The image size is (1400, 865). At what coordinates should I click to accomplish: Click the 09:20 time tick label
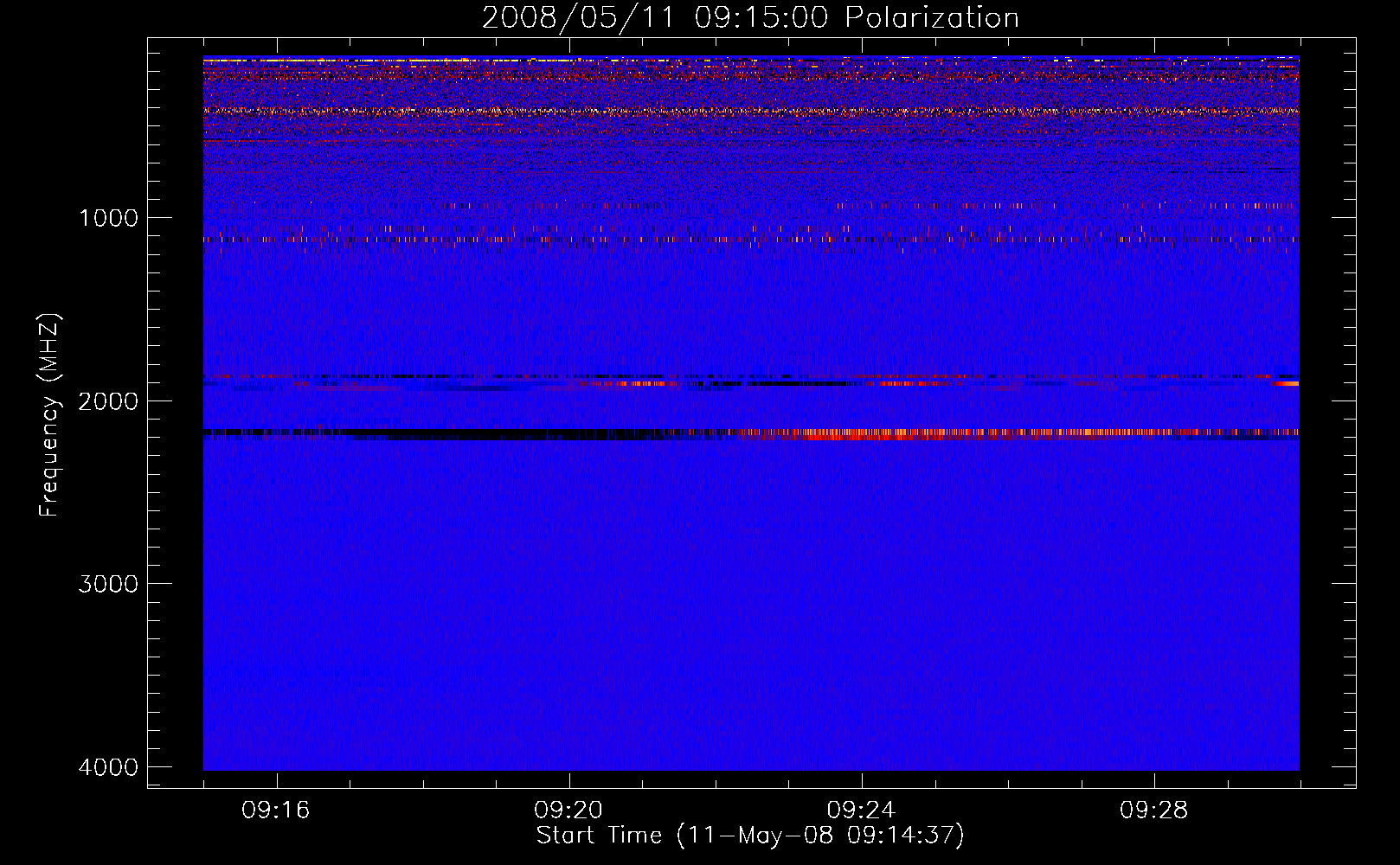[x=568, y=811]
